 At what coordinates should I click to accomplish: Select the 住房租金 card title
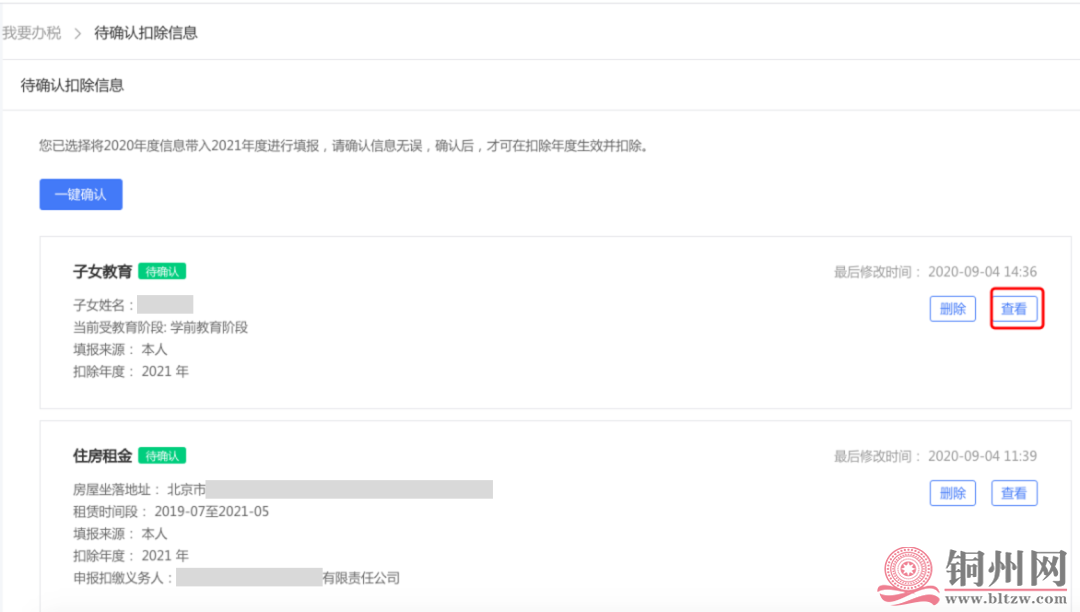tap(103, 456)
